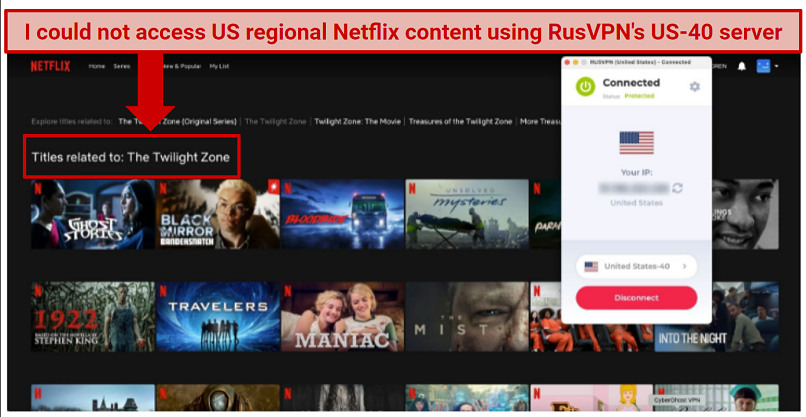Expand the profile dropdown caret

pos(776,66)
